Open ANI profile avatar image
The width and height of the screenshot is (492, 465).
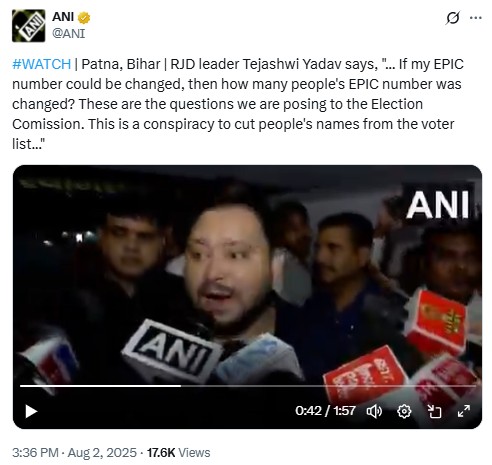pos(28,26)
